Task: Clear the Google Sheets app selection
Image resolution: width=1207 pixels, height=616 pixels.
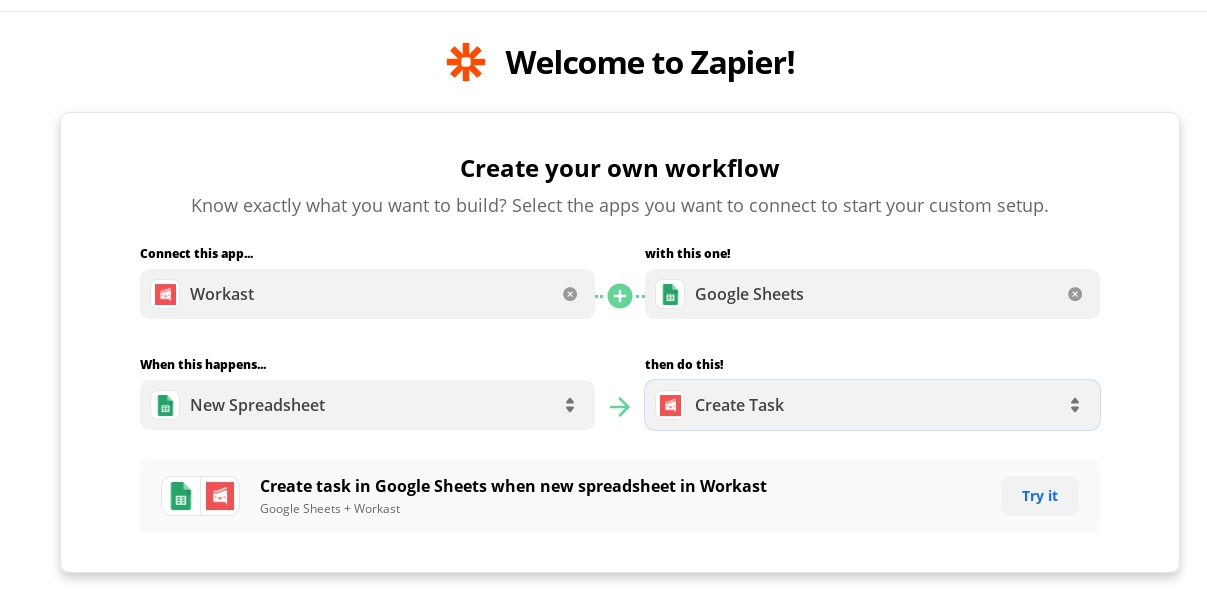Action: [x=1075, y=294]
